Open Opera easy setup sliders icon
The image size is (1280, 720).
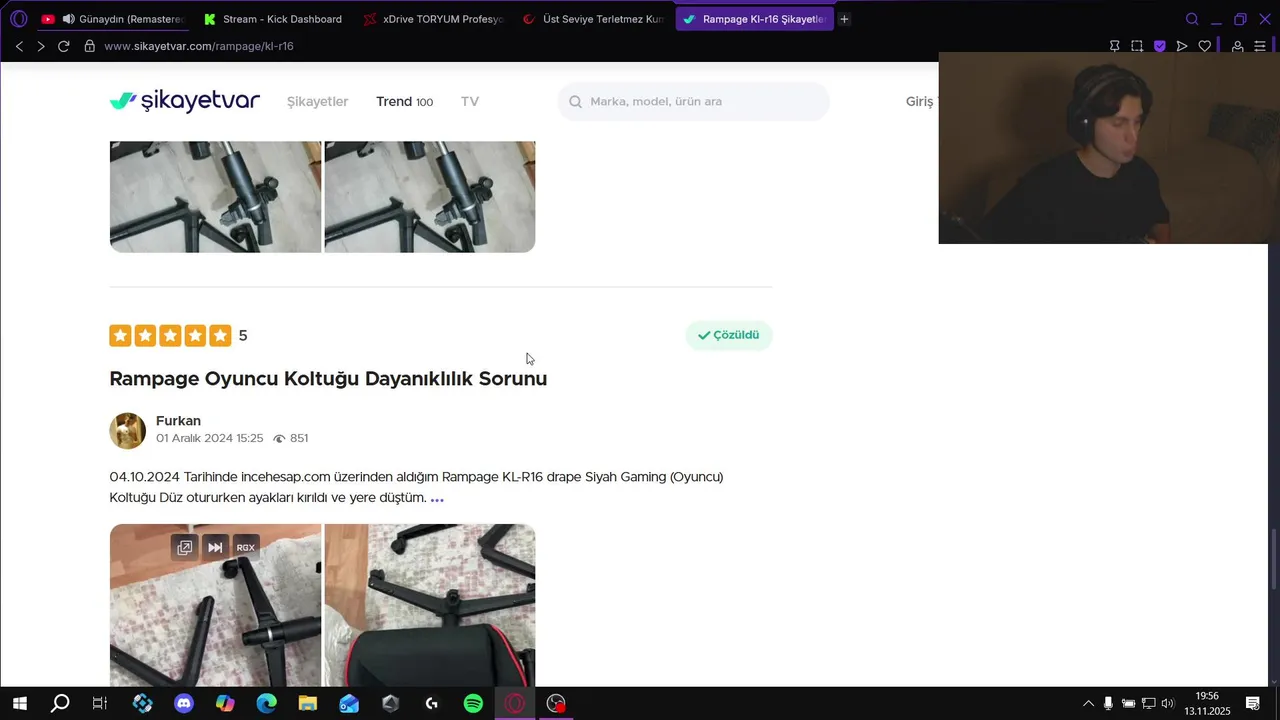pos(1260,46)
